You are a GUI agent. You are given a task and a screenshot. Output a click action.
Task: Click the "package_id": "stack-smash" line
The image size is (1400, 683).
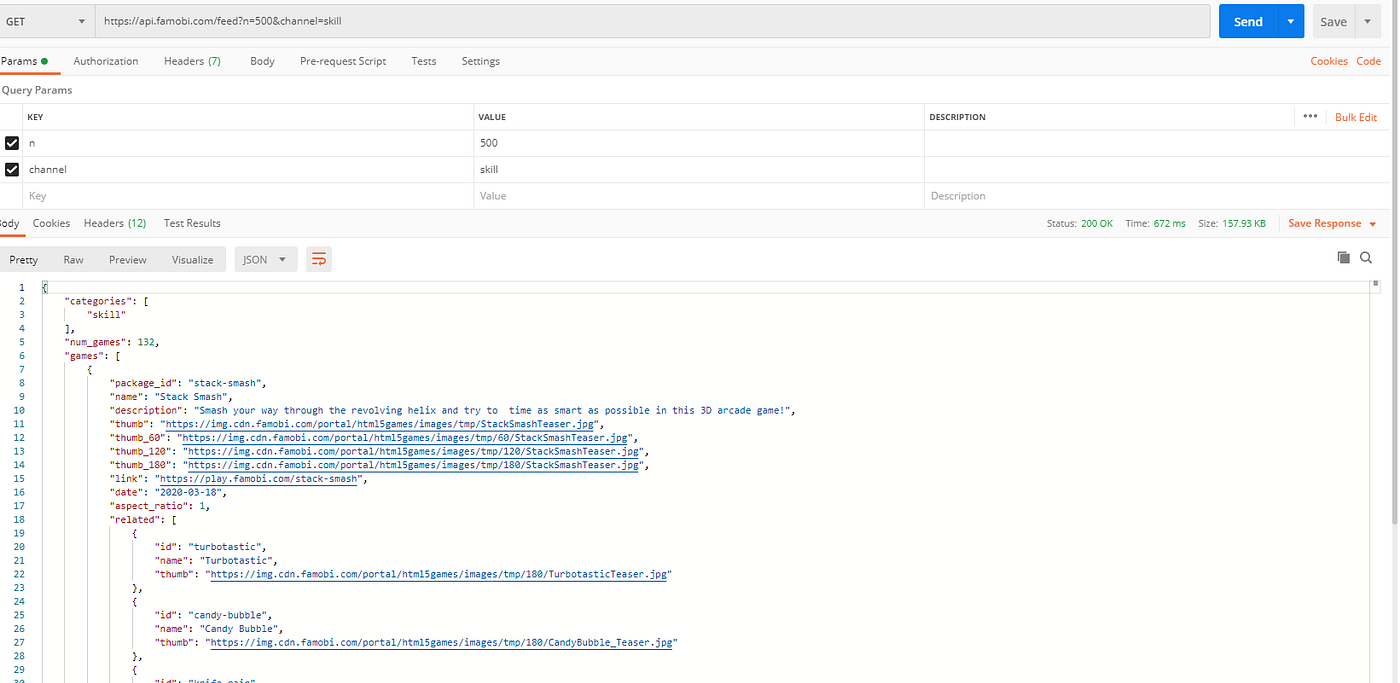pos(189,383)
